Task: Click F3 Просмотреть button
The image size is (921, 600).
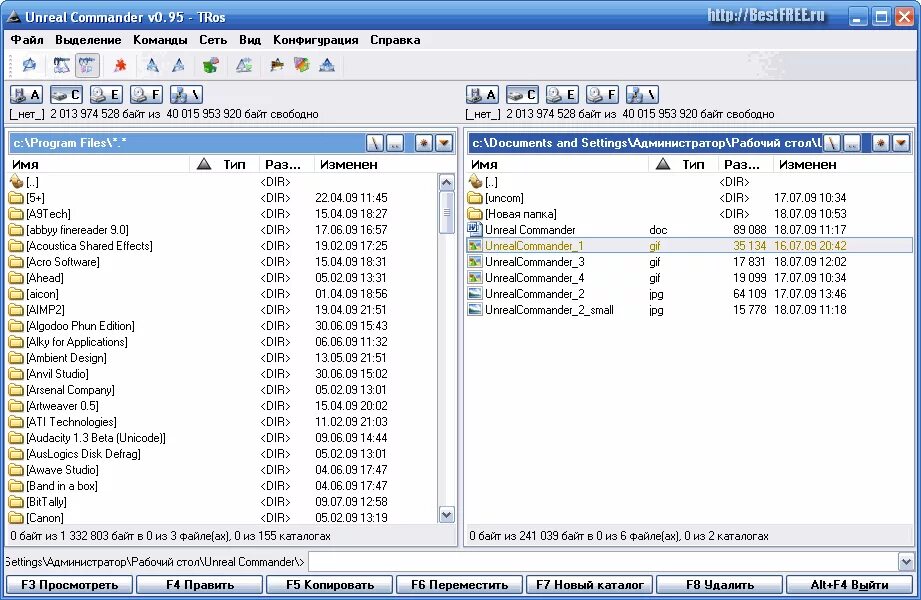Action: point(69,585)
